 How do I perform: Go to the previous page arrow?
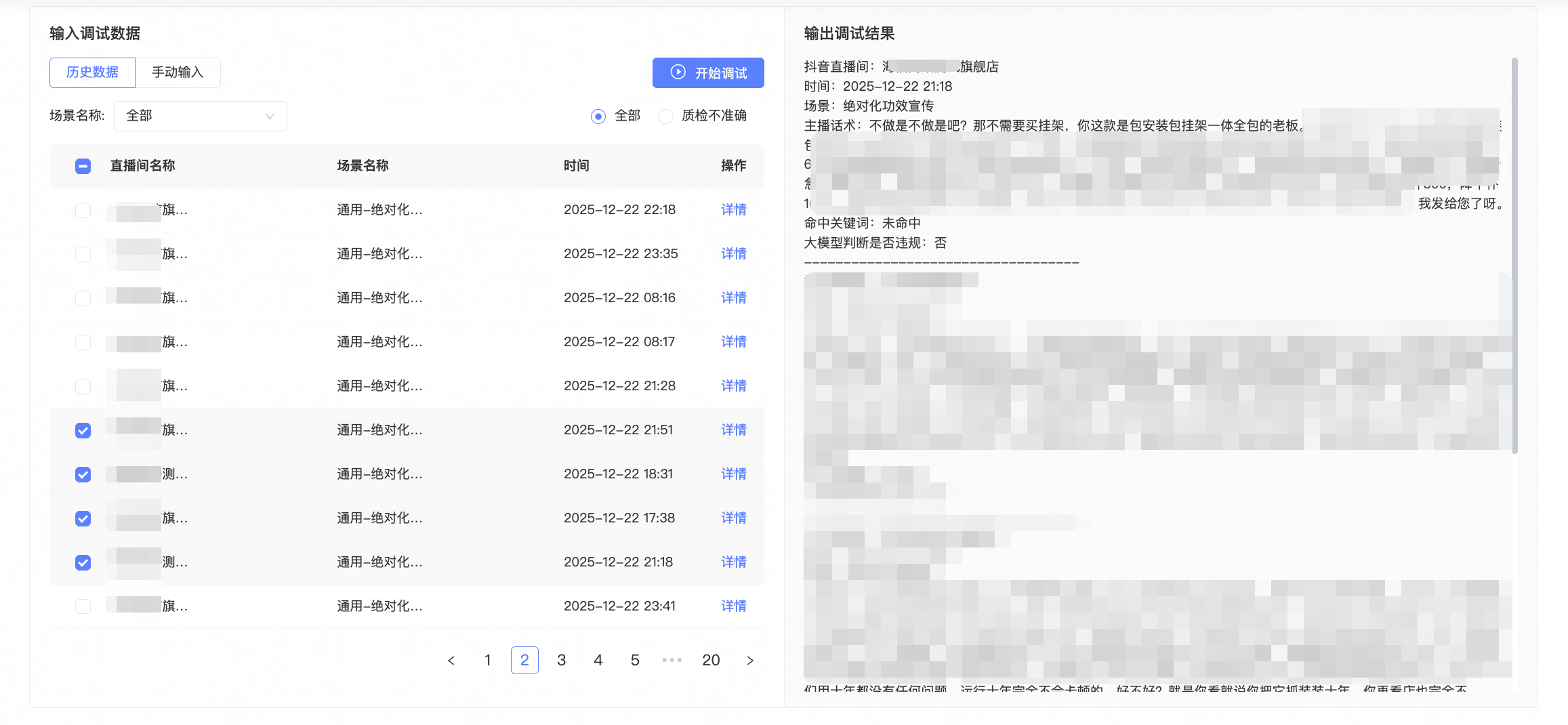451,661
